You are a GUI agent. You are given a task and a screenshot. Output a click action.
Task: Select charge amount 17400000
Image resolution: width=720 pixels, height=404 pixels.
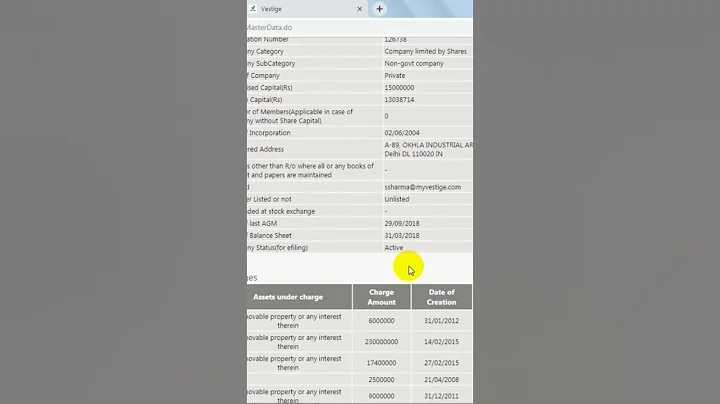382,363
